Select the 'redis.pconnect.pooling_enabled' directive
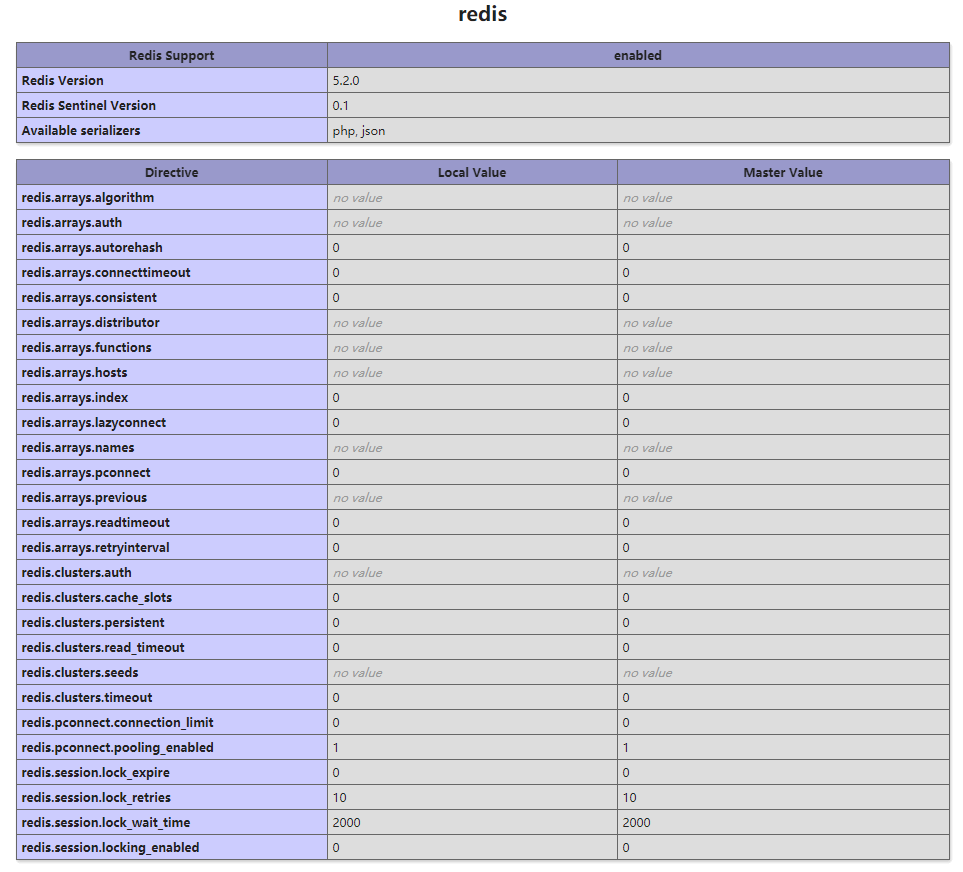Image resolution: width=963 pixels, height=872 pixels. pyautogui.click(x=117, y=748)
